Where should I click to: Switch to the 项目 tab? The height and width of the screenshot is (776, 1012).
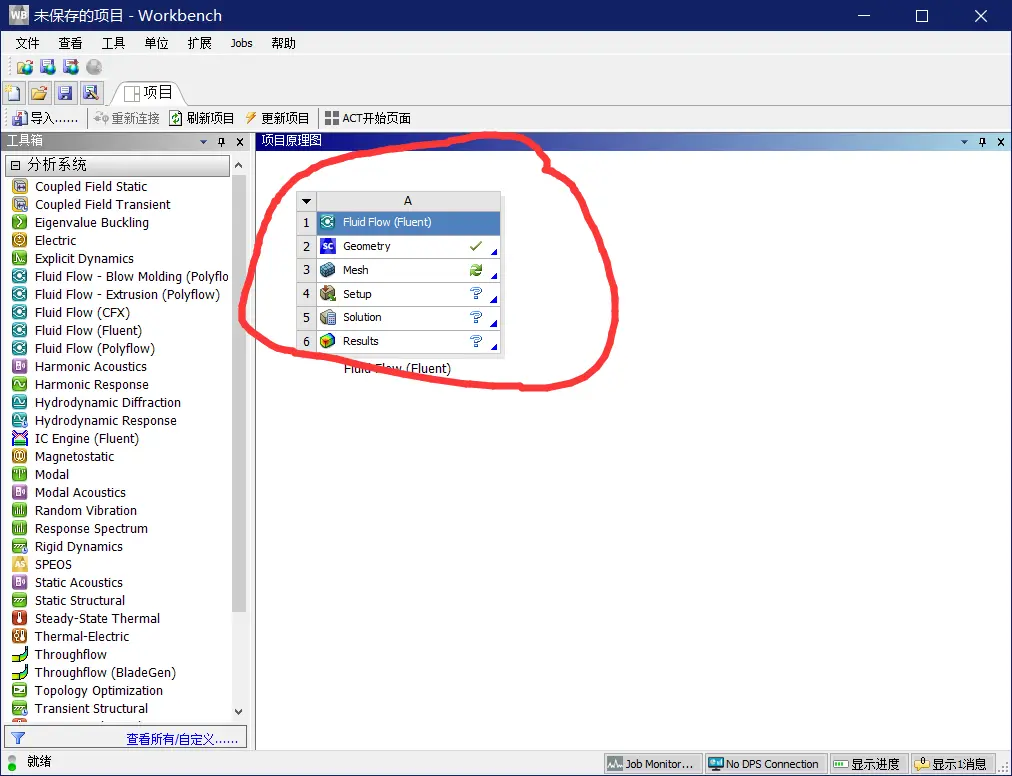tap(149, 93)
